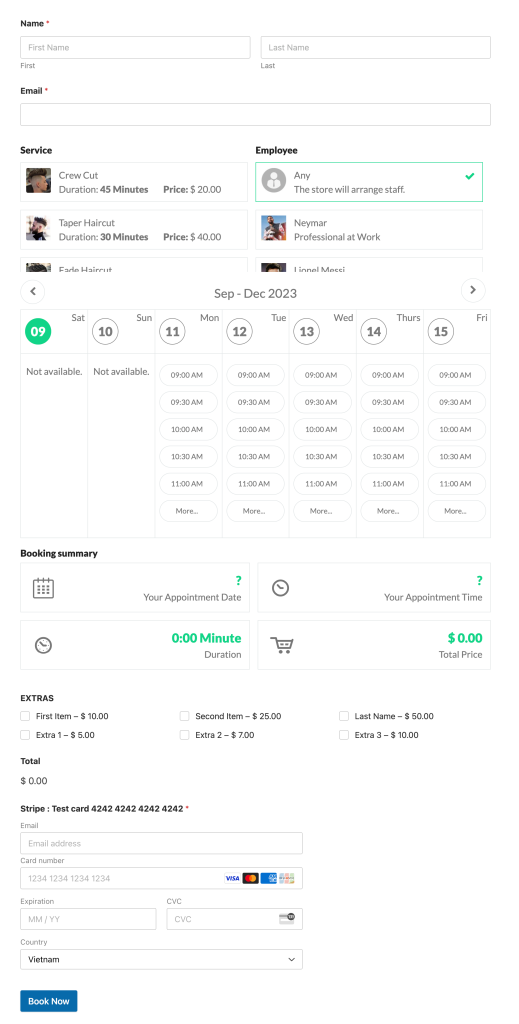Select date 14 Thursday circle
Image resolution: width=519 pixels, height=1024 pixels.
pos(373,332)
